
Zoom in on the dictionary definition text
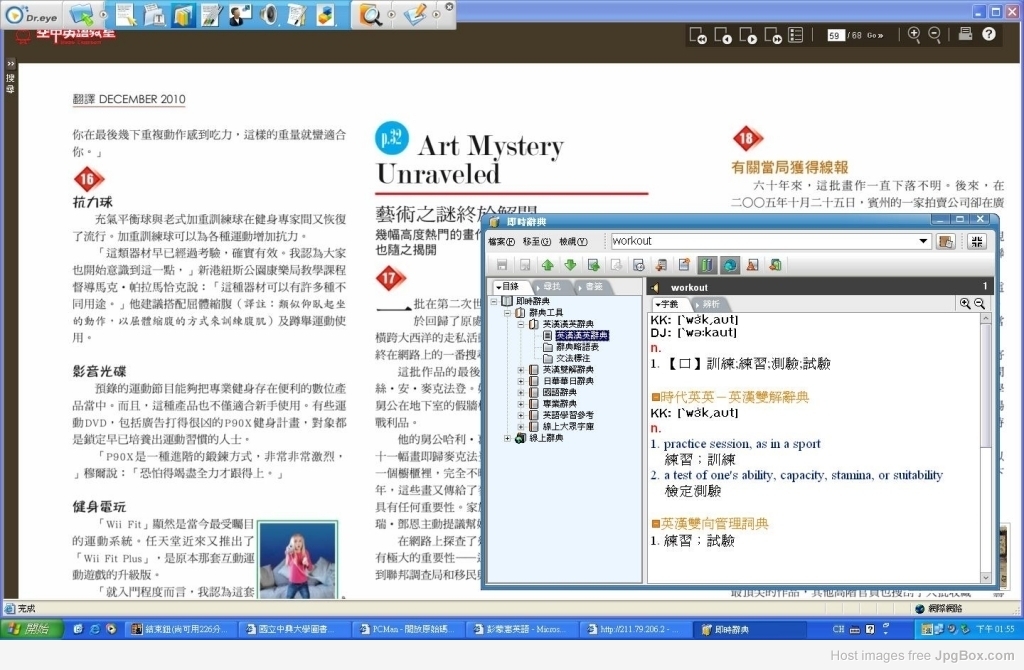[x=965, y=304]
